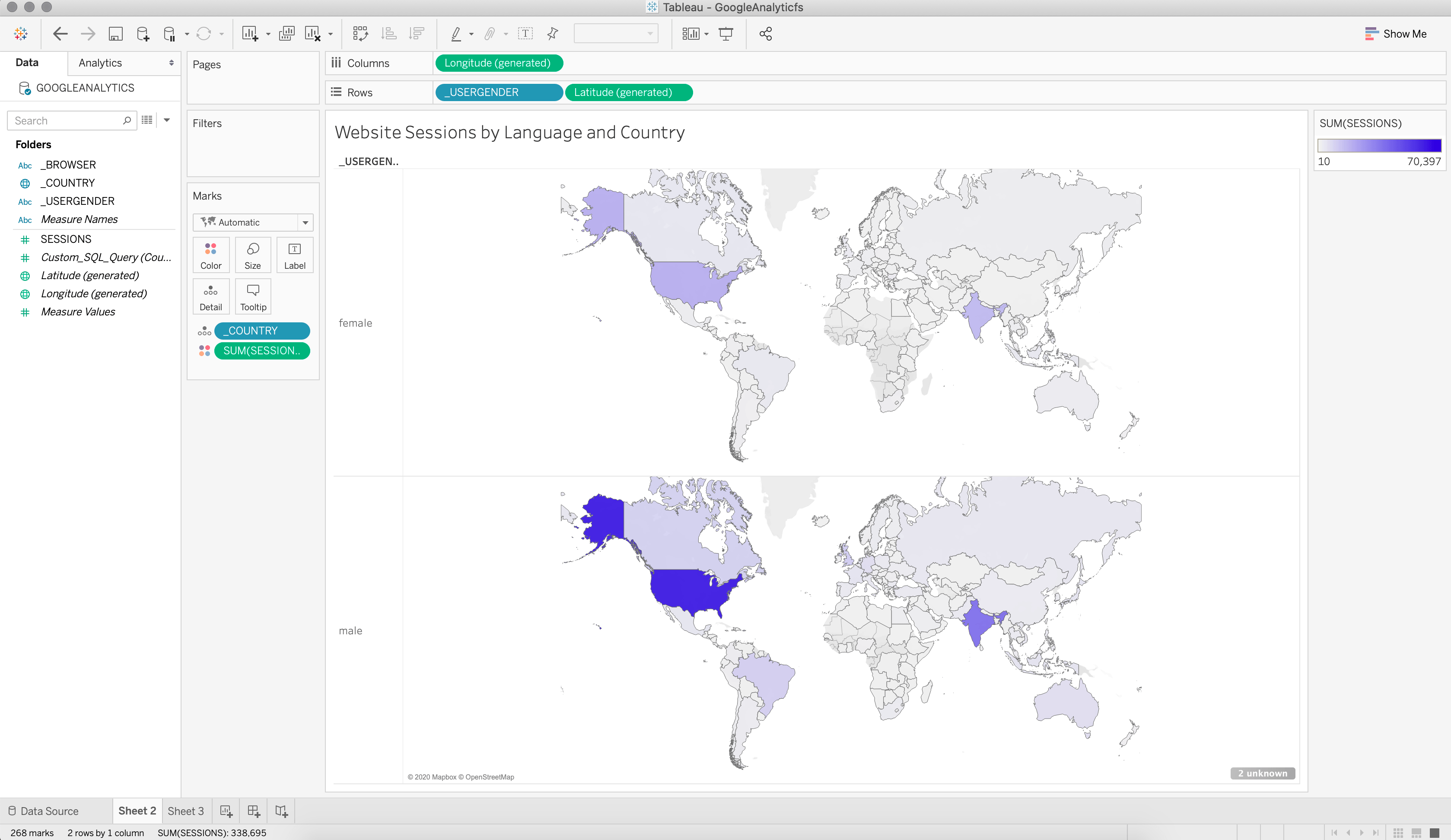The height and width of the screenshot is (840, 1451).
Task: Click the 2 unknown indicator
Action: [x=1262, y=773]
